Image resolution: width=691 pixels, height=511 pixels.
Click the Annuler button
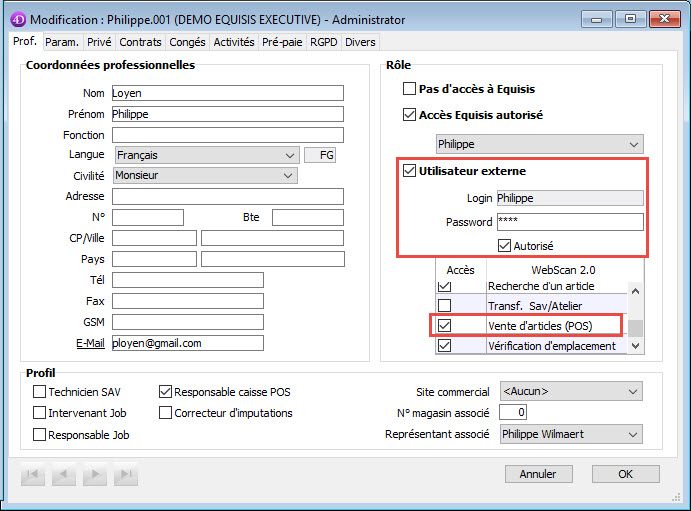538,474
